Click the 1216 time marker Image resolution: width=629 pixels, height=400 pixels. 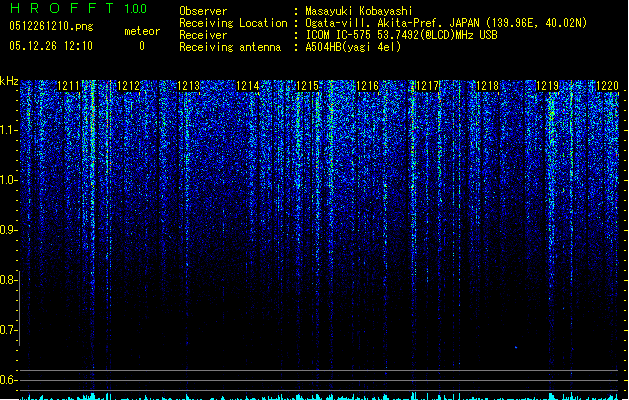click(x=367, y=86)
